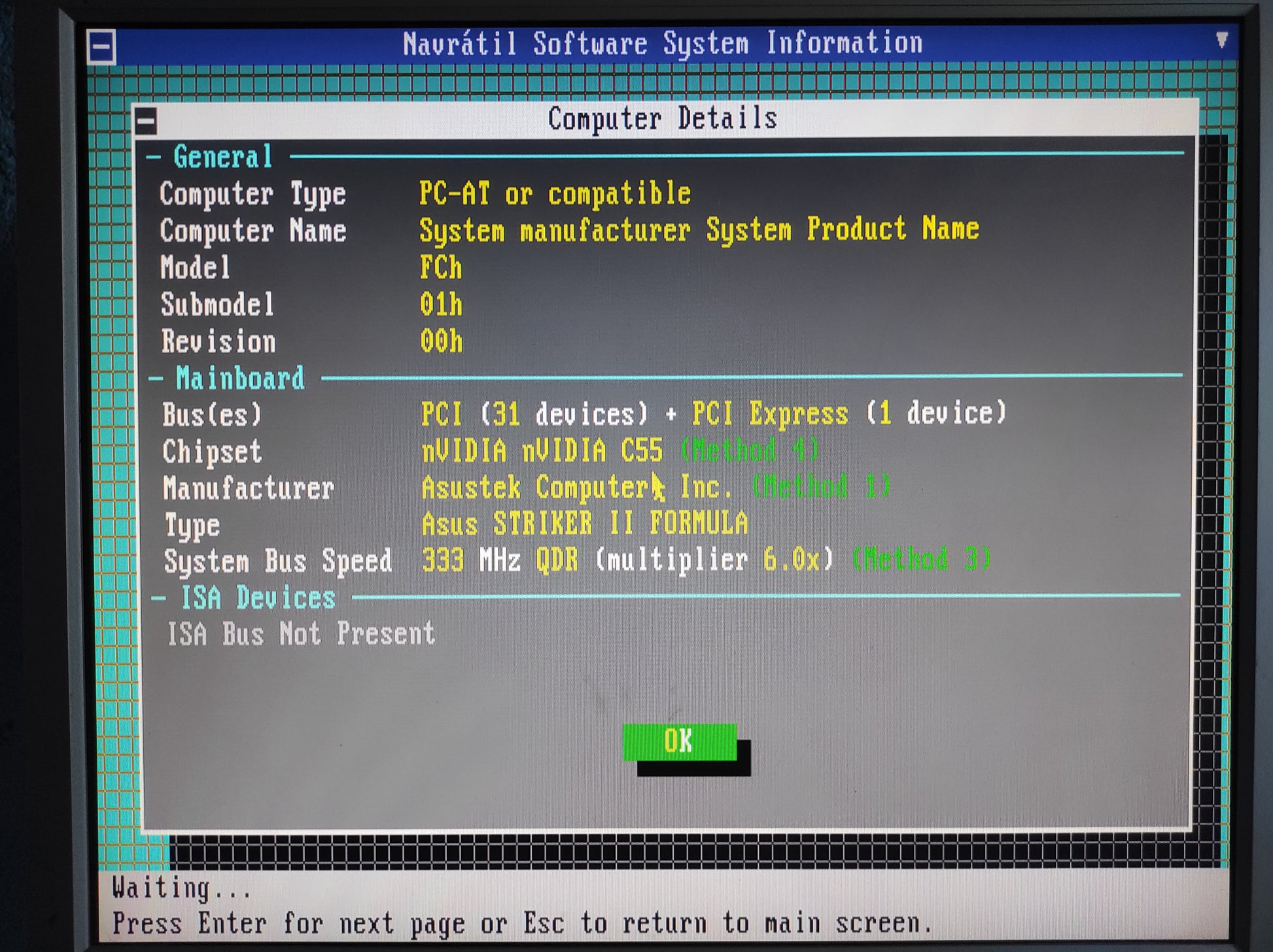1273x952 pixels.
Task: Open the Computer Details dialog control box
Action: 146,121
